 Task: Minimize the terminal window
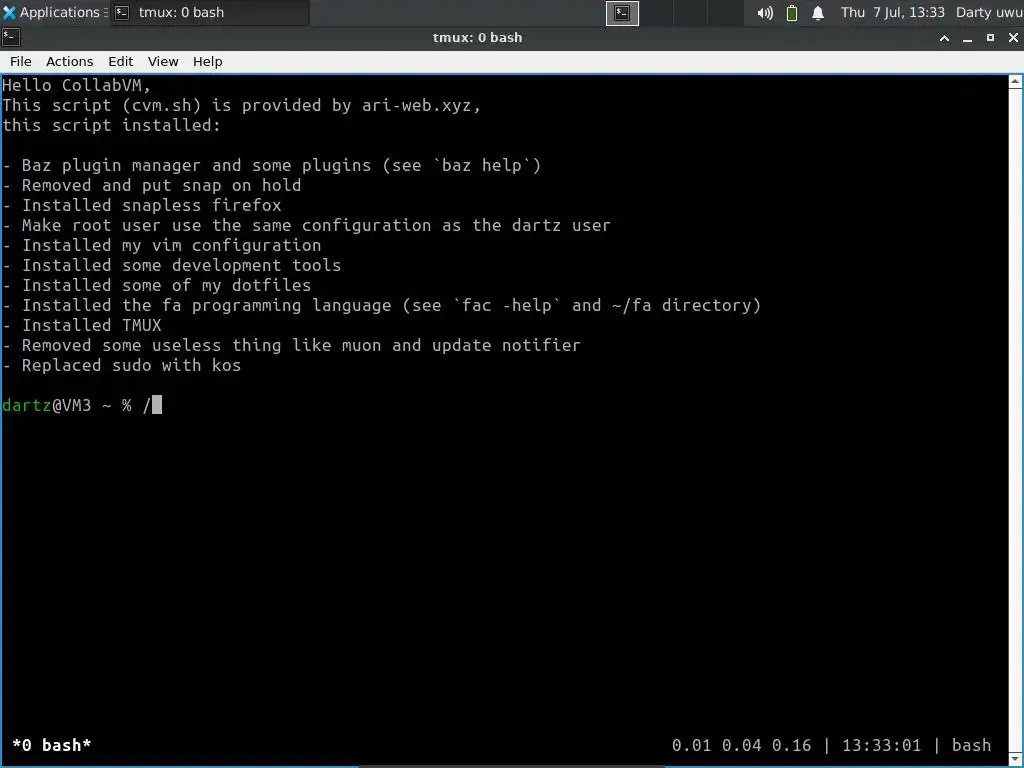(967, 38)
